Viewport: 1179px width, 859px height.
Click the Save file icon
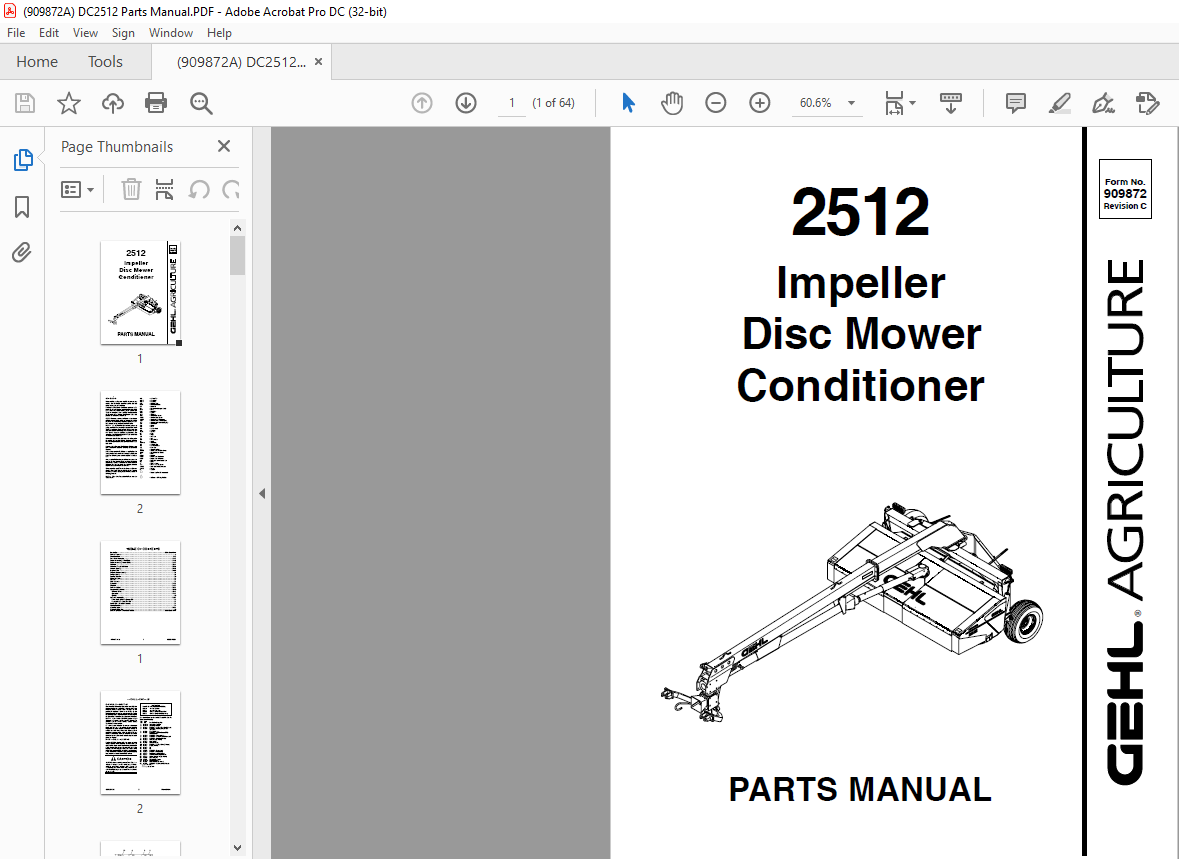25,103
